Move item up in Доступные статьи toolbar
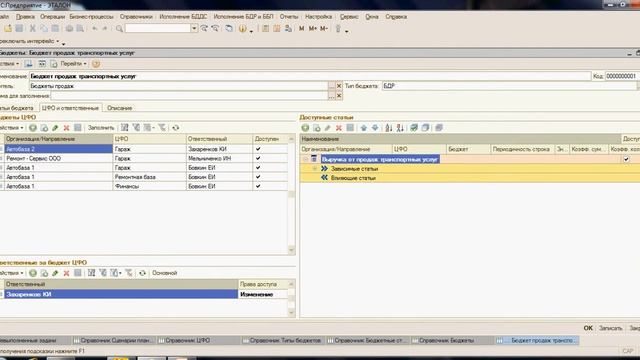Image resolution: width=640 pixels, height=360 pixels. pos(363,128)
